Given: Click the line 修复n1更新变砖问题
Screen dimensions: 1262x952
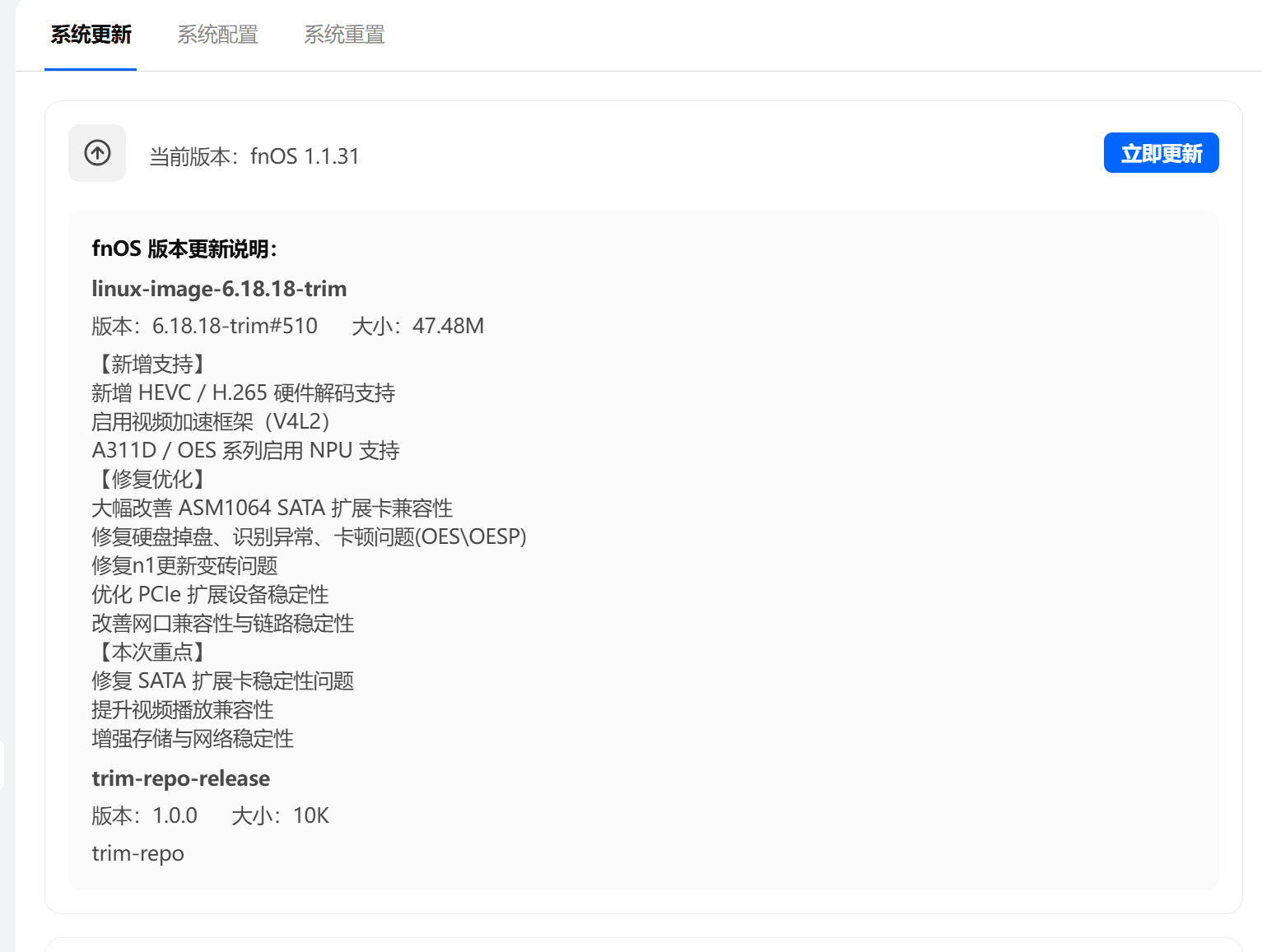Looking at the screenshot, I should point(184,565).
